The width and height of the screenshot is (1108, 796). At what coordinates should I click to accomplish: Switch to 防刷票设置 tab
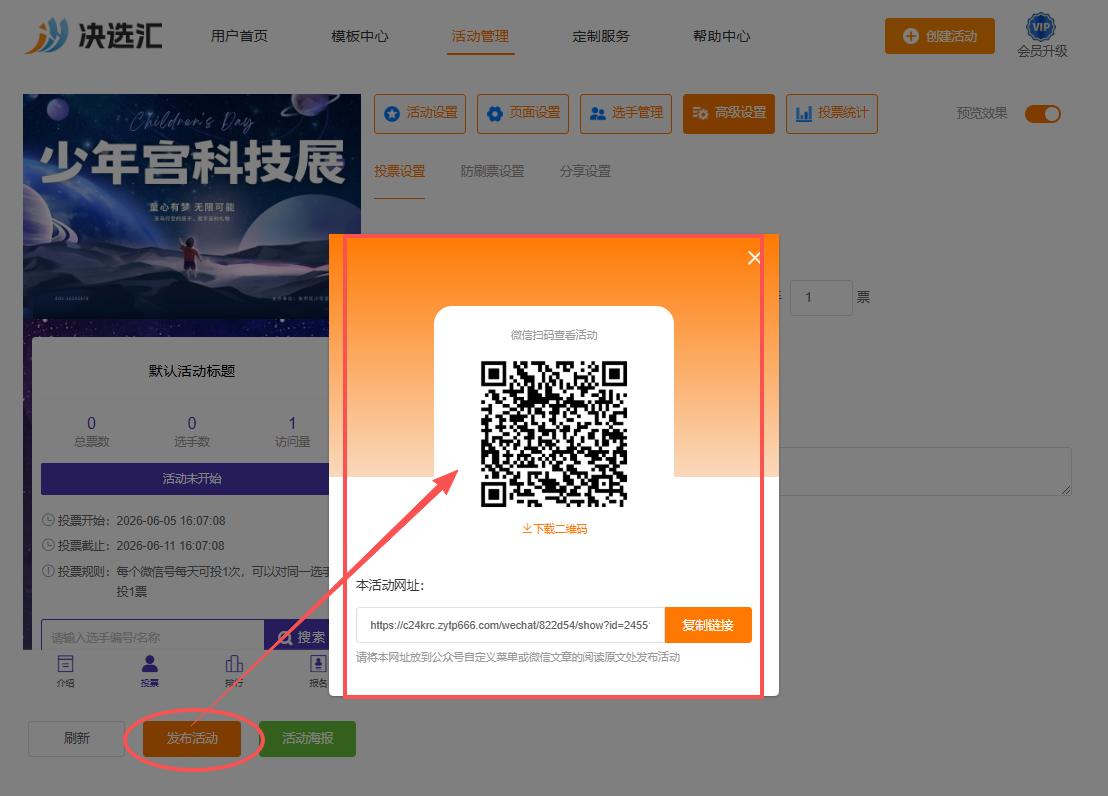pos(493,171)
